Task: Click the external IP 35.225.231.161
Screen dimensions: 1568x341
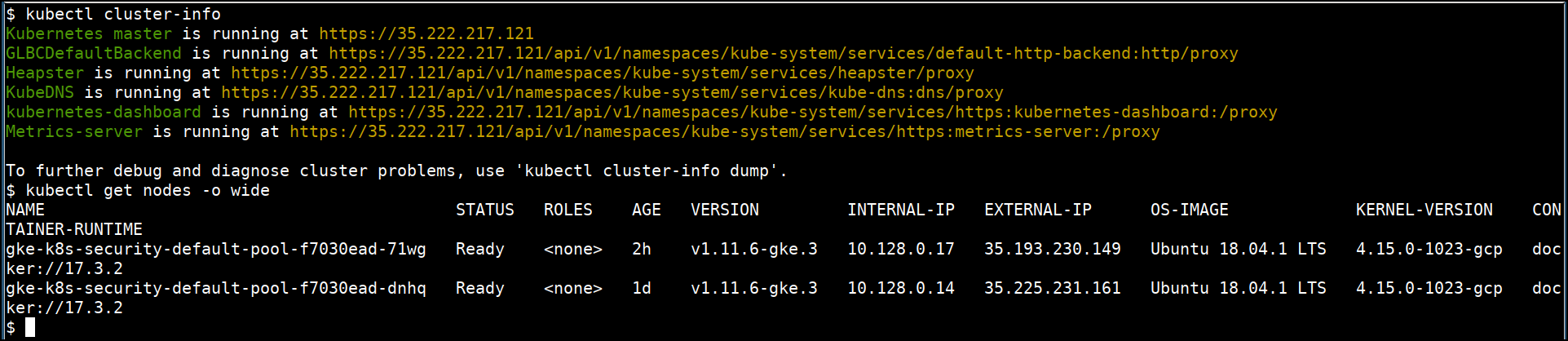Action: (x=1053, y=289)
